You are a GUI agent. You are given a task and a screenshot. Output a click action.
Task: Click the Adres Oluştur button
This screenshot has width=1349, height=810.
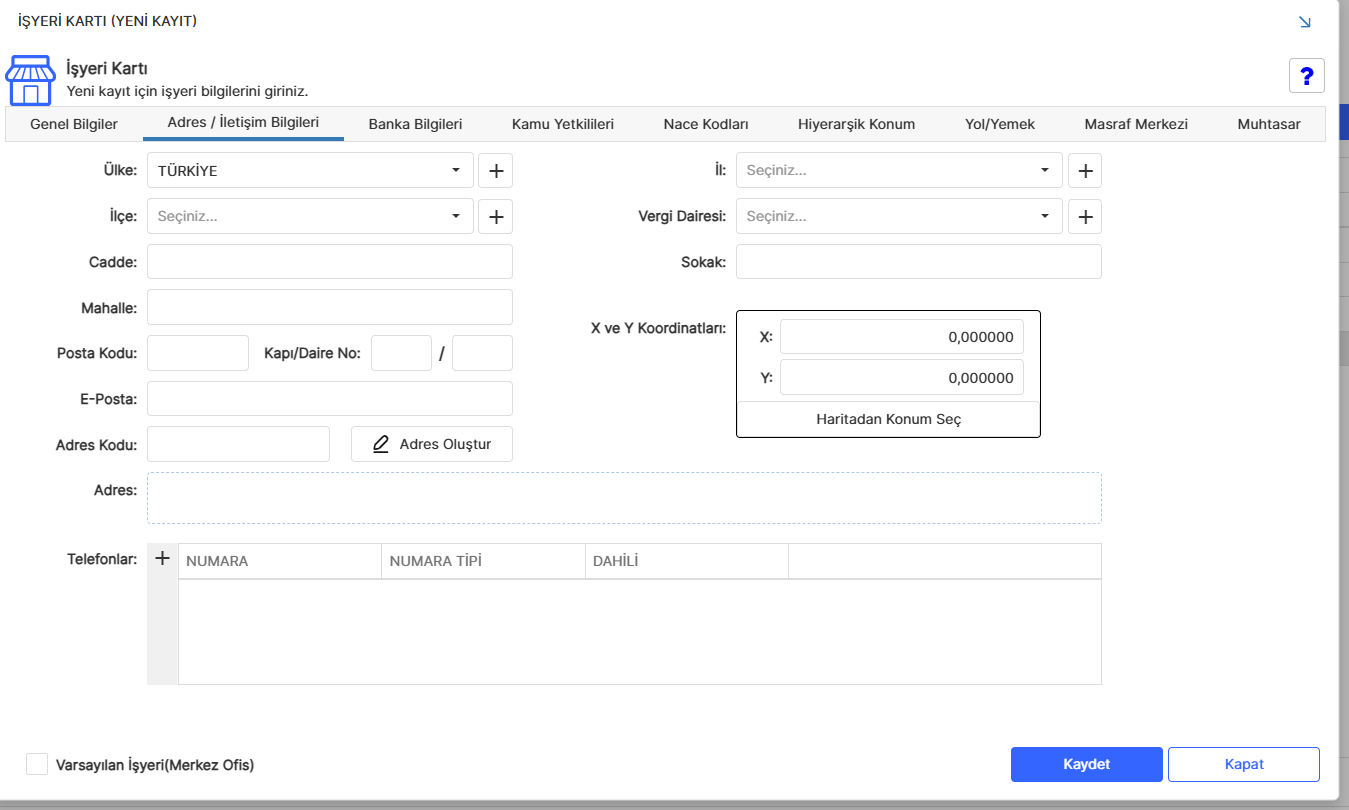pos(432,444)
